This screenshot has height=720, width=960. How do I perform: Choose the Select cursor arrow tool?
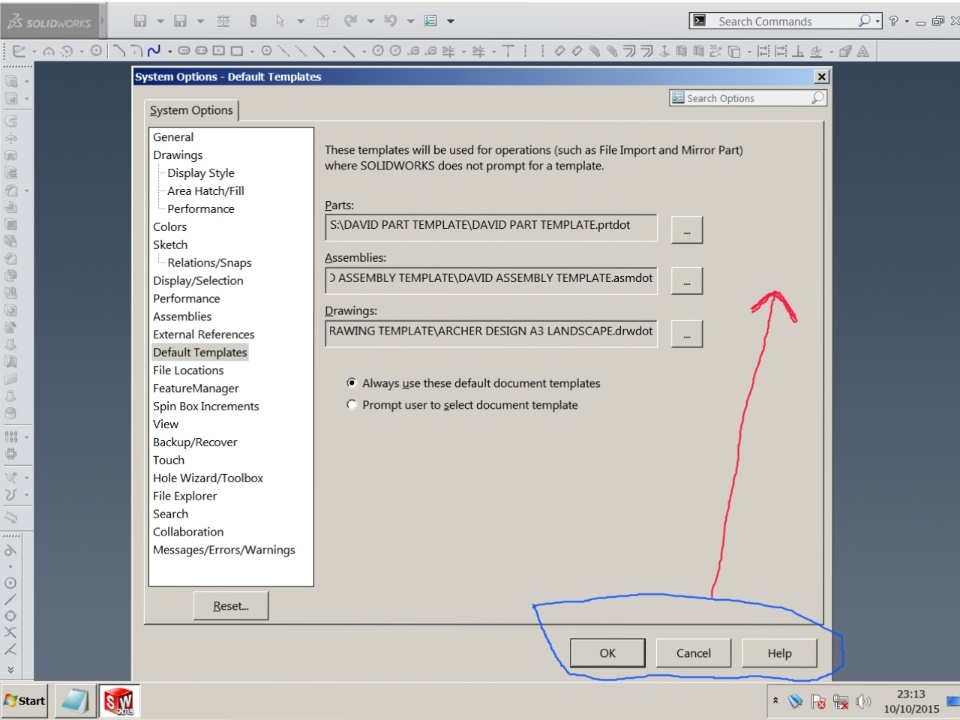pyautogui.click(x=280, y=21)
